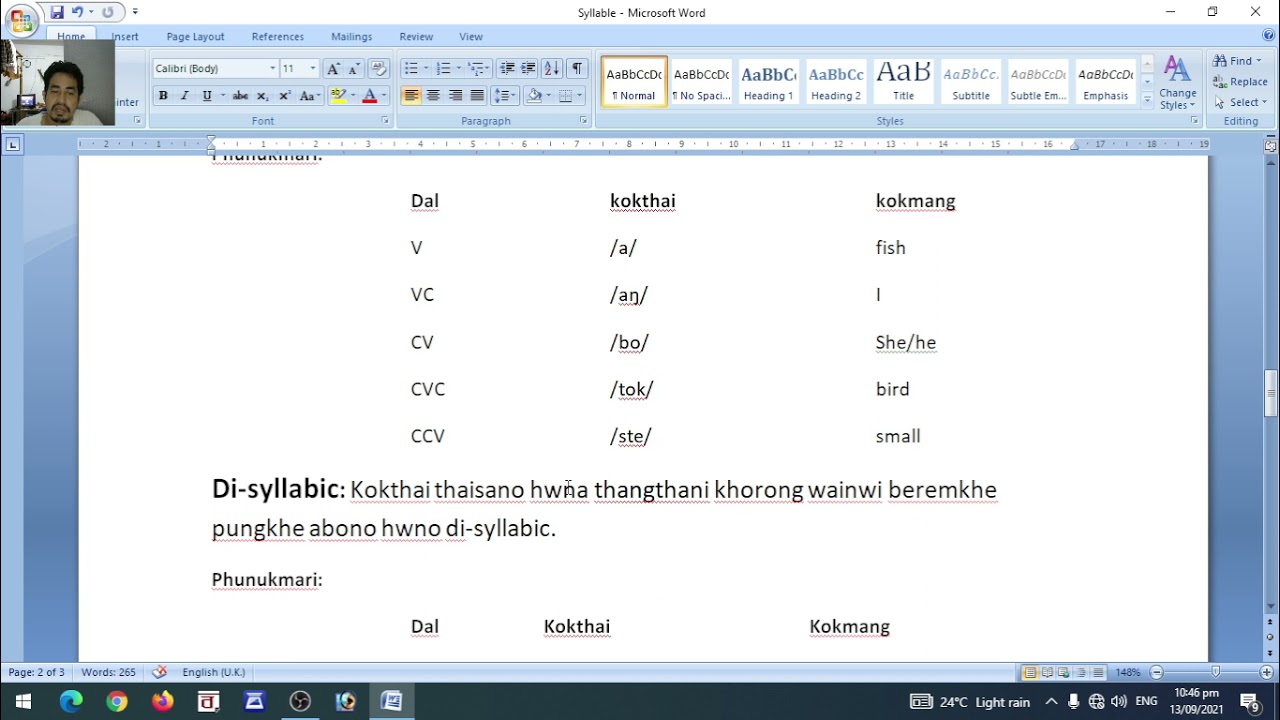The image size is (1280, 720).
Task: Toggle show paragraph marks
Action: (x=577, y=68)
